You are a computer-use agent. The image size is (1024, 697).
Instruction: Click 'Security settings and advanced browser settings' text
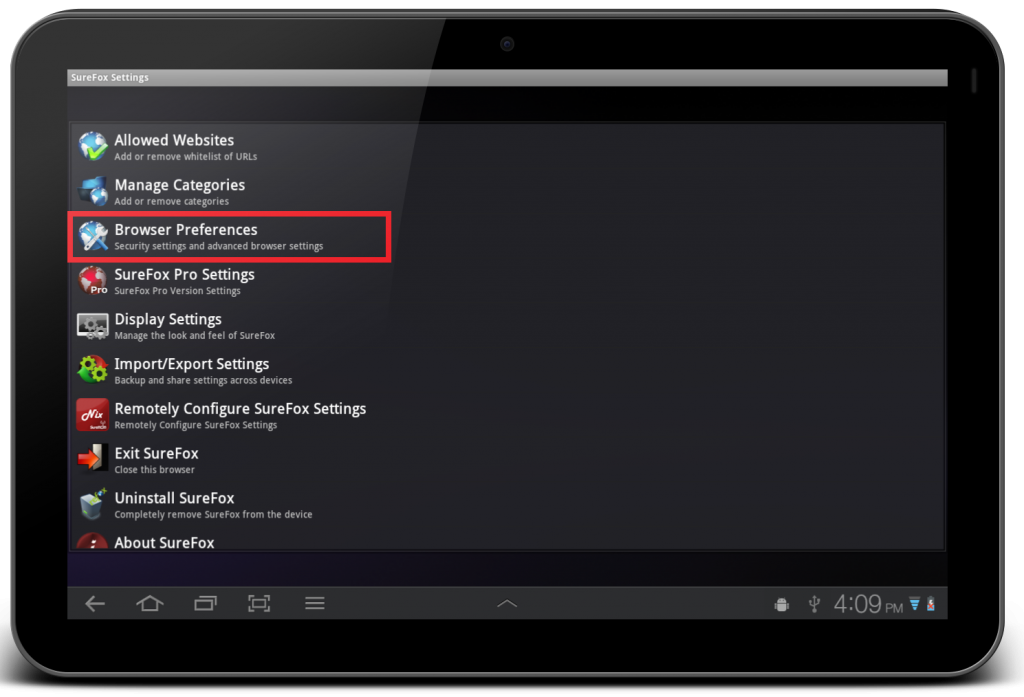click(x=219, y=246)
